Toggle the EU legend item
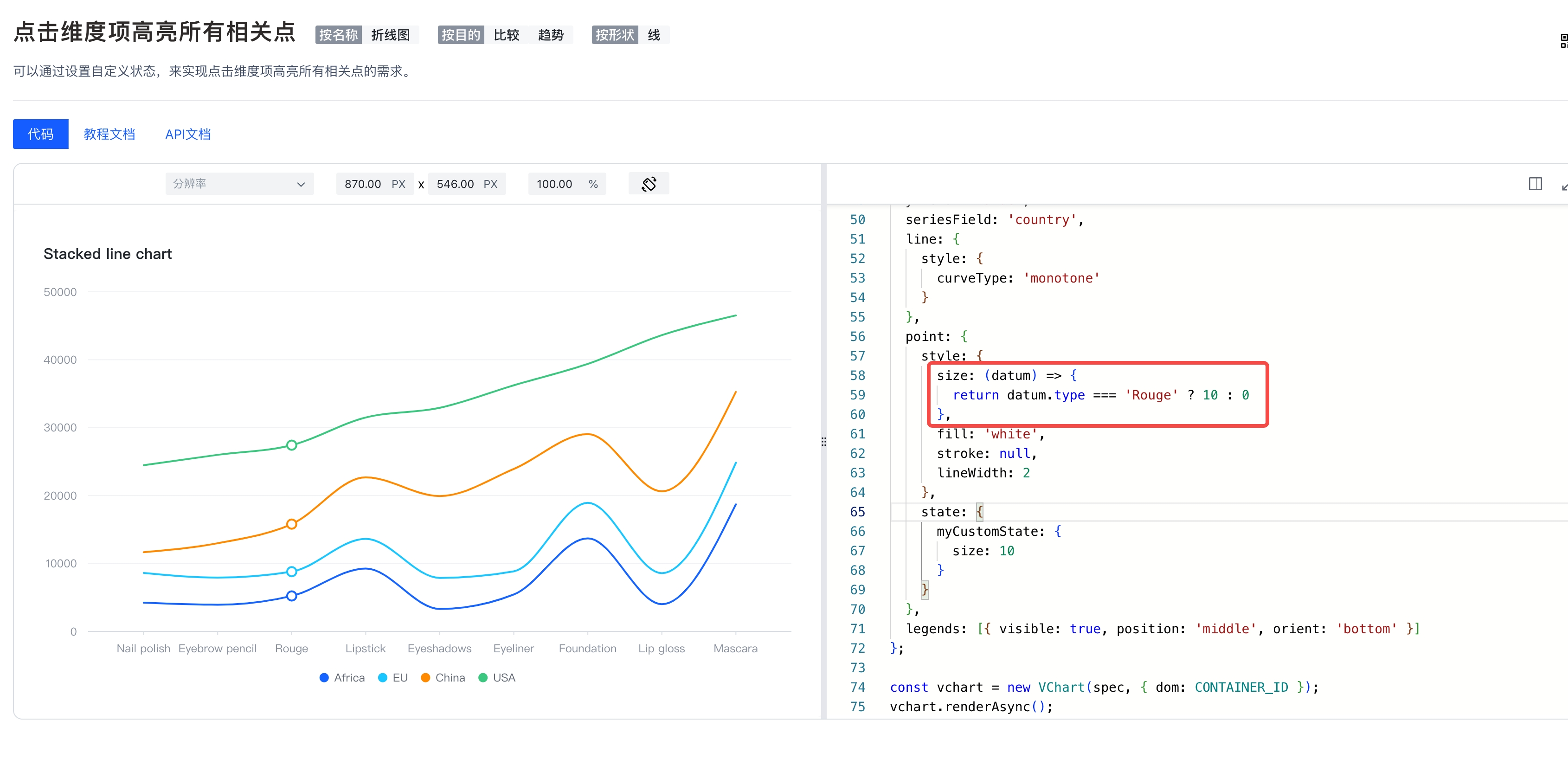The height and width of the screenshot is (759, 1568). (x=392, y=677)
